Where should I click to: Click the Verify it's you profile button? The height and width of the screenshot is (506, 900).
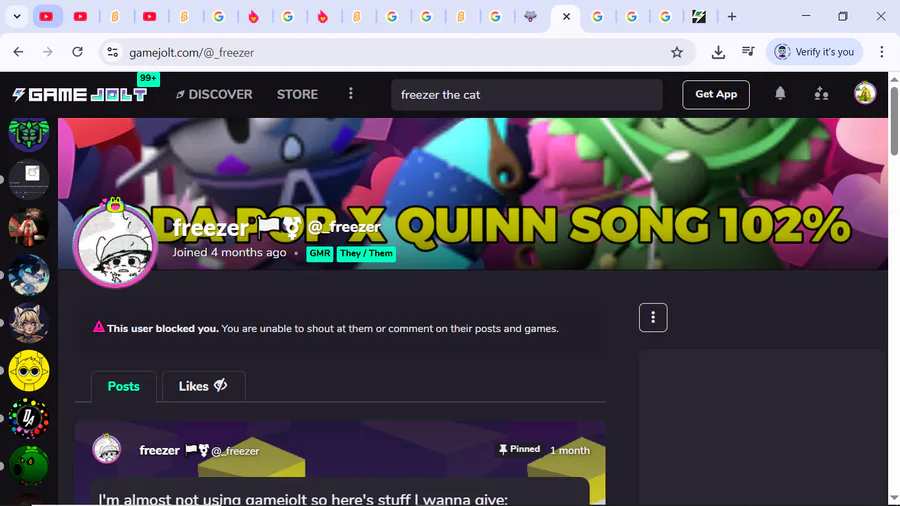[x=814, y=52]
